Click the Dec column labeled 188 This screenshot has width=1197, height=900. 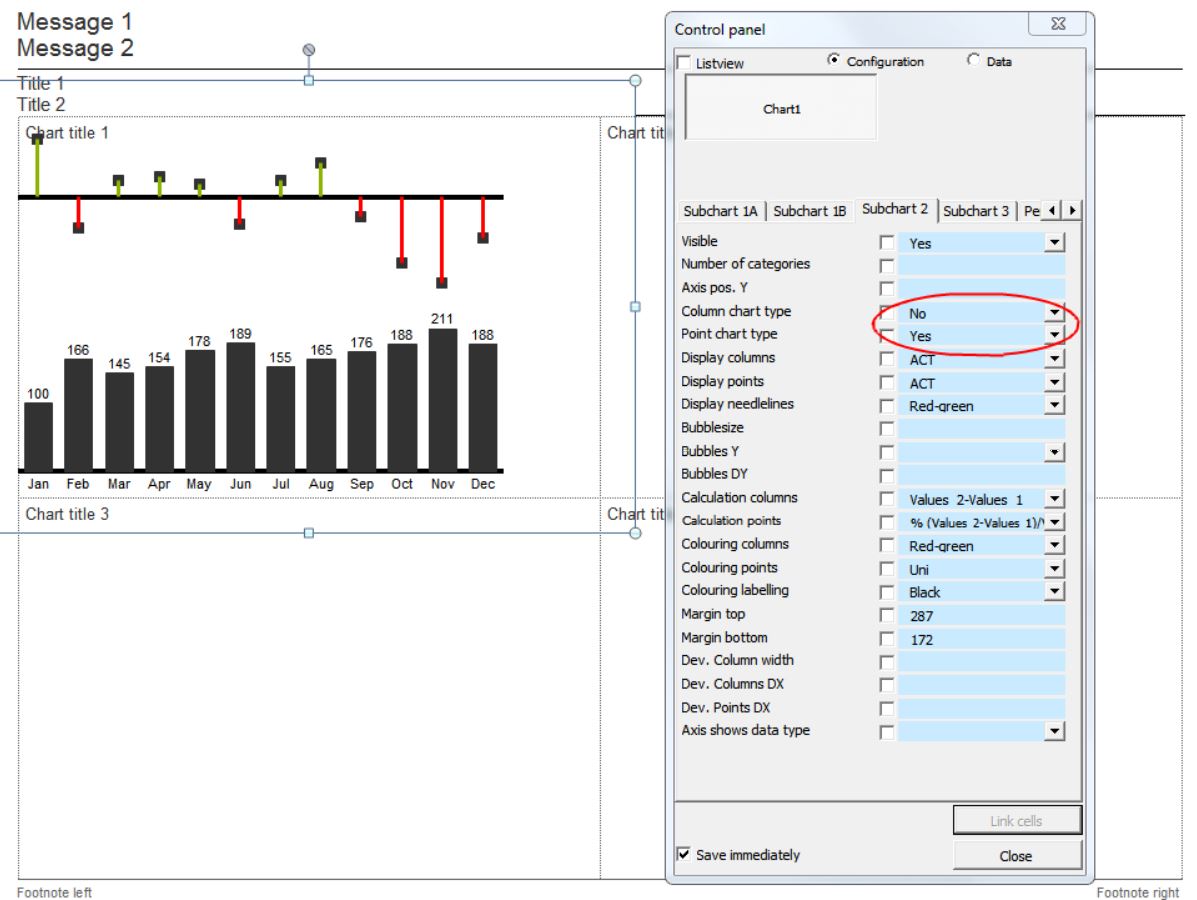483,406
